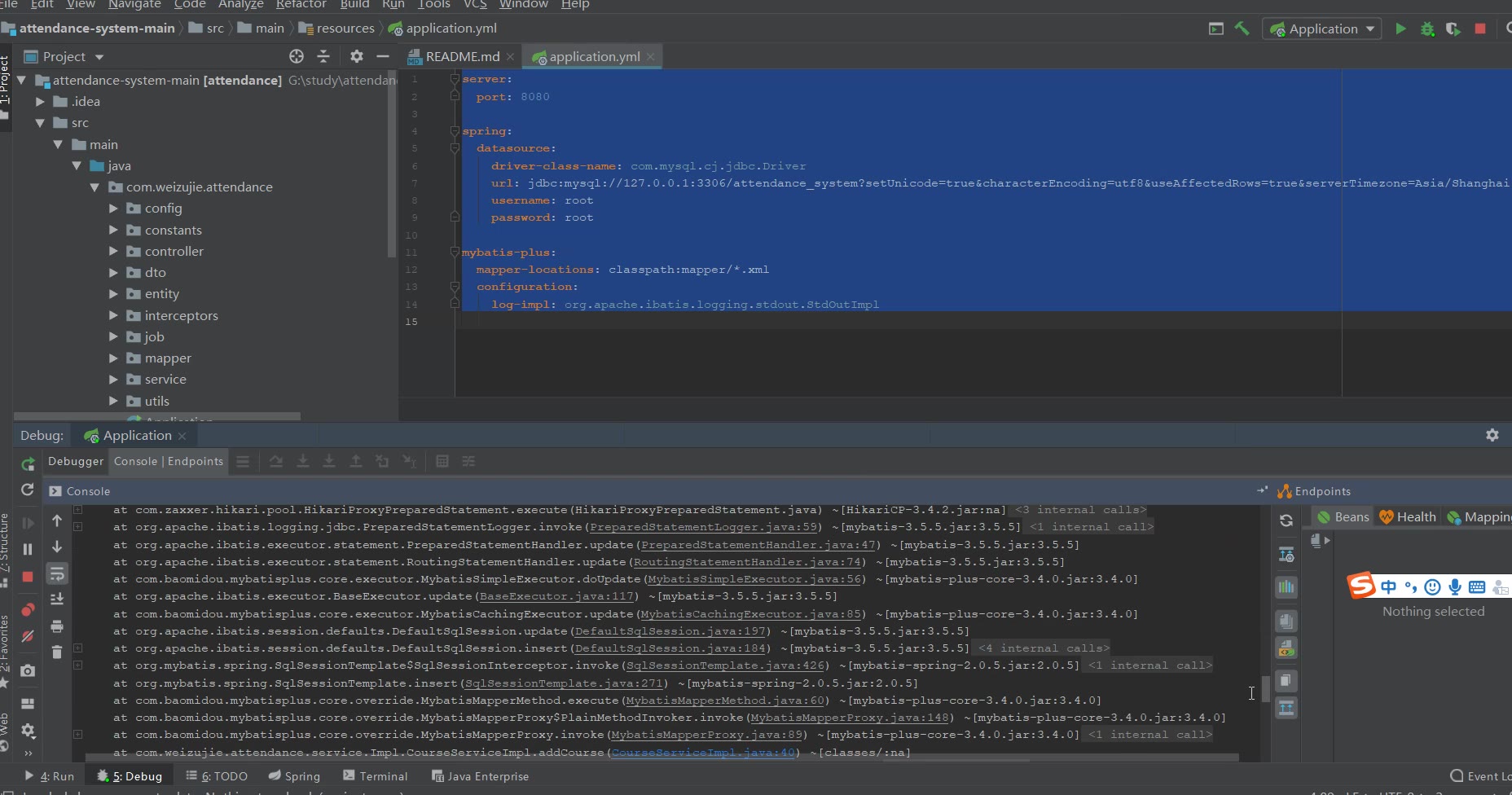The height and width of the screenshot is (795, 1512).
Task: Rerun Application in the Debug panel
Action: coord(28,463)
